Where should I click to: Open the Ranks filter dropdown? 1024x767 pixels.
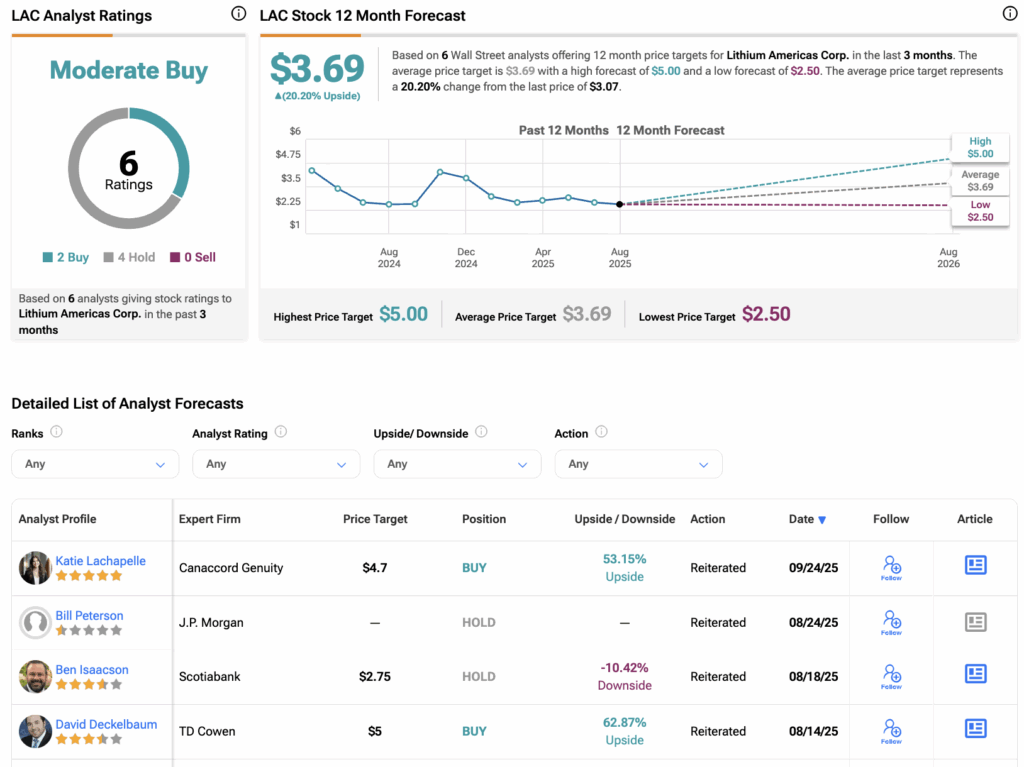[x=95, y=464]
